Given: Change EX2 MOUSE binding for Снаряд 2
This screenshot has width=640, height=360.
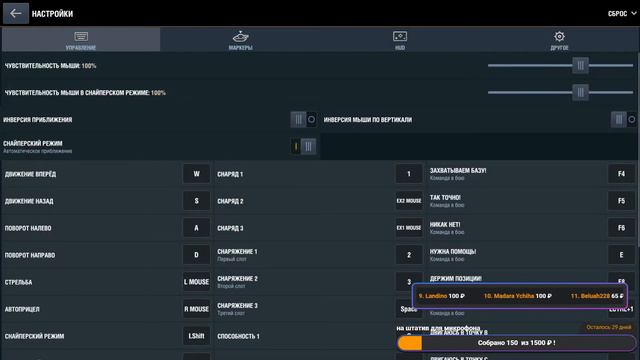Looking at the screenshot, I should pos(409,201).
